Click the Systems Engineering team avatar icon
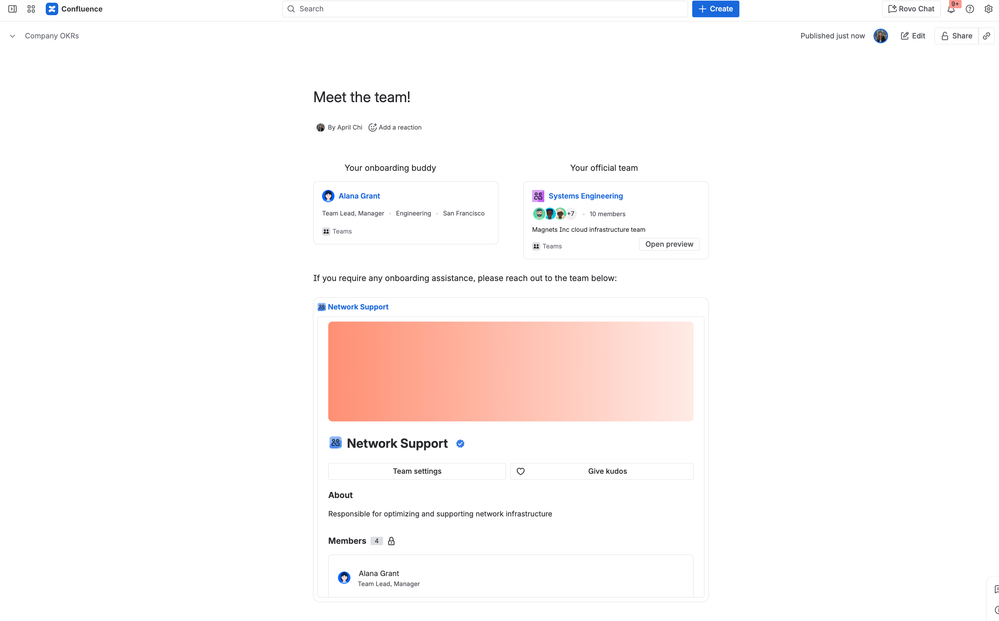The height and width of the screenshot is (621, 999). (x=538, y=196)
